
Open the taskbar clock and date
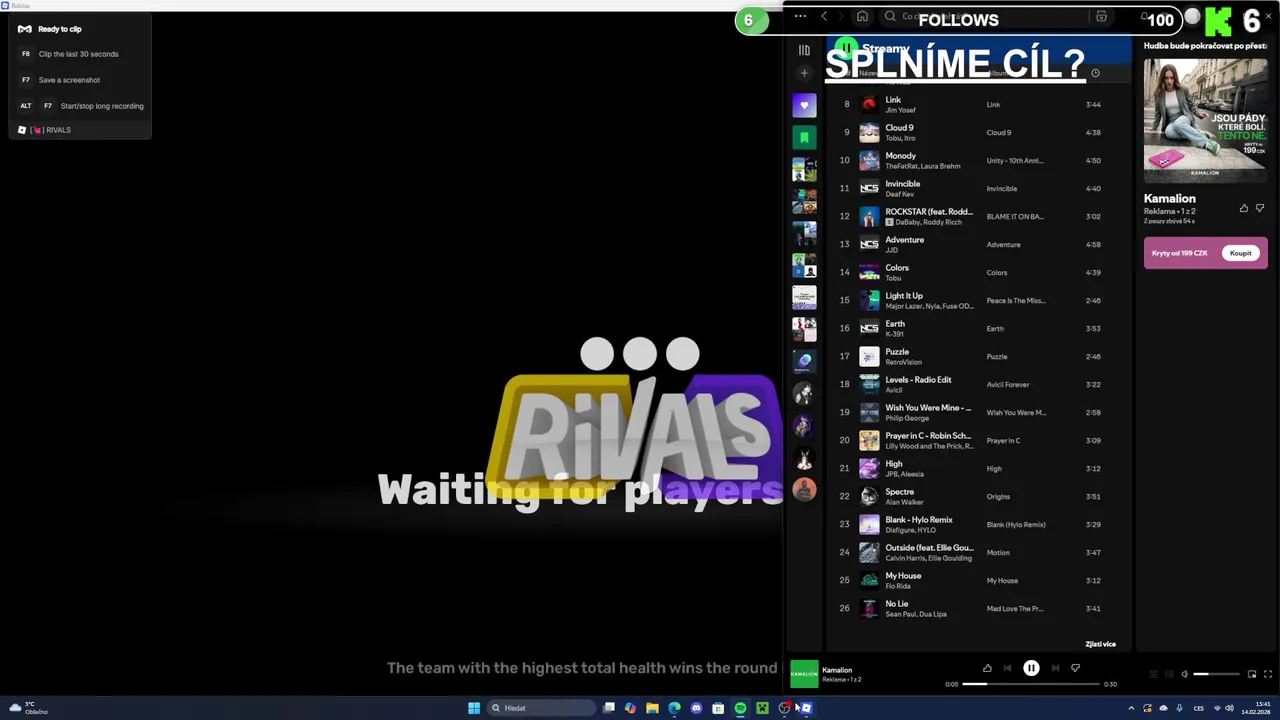[x=1257, y=708]
